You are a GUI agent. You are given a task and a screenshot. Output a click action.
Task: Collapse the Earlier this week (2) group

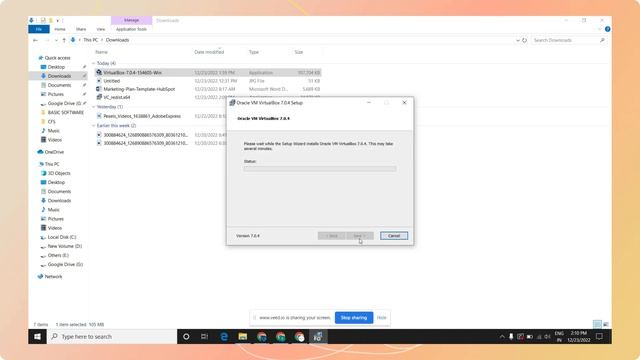pos(93,126)
